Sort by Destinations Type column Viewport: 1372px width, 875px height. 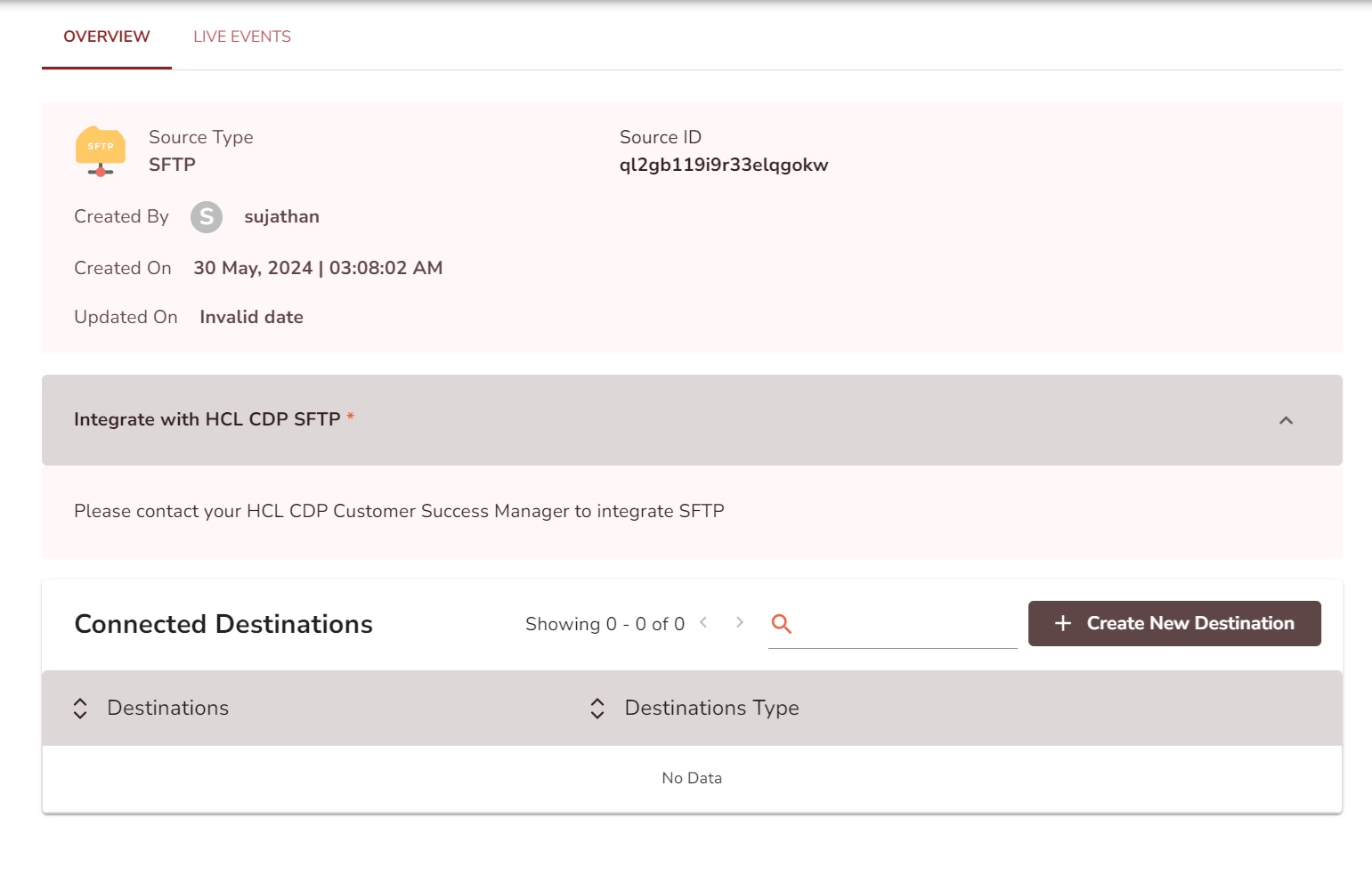tap(597, 709)
